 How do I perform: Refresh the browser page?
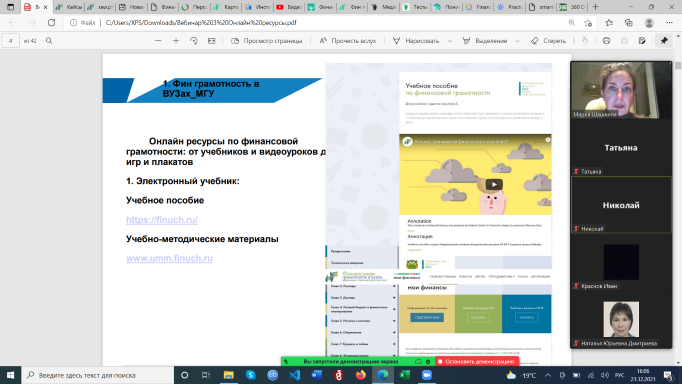[51, 23]
